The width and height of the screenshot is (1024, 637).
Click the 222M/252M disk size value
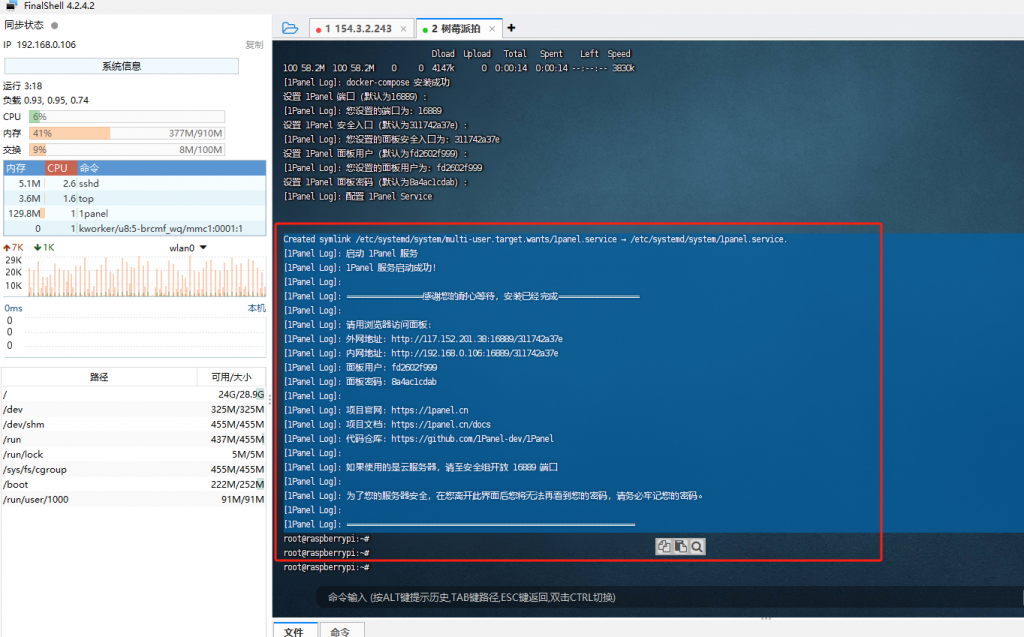click(238, 485)
